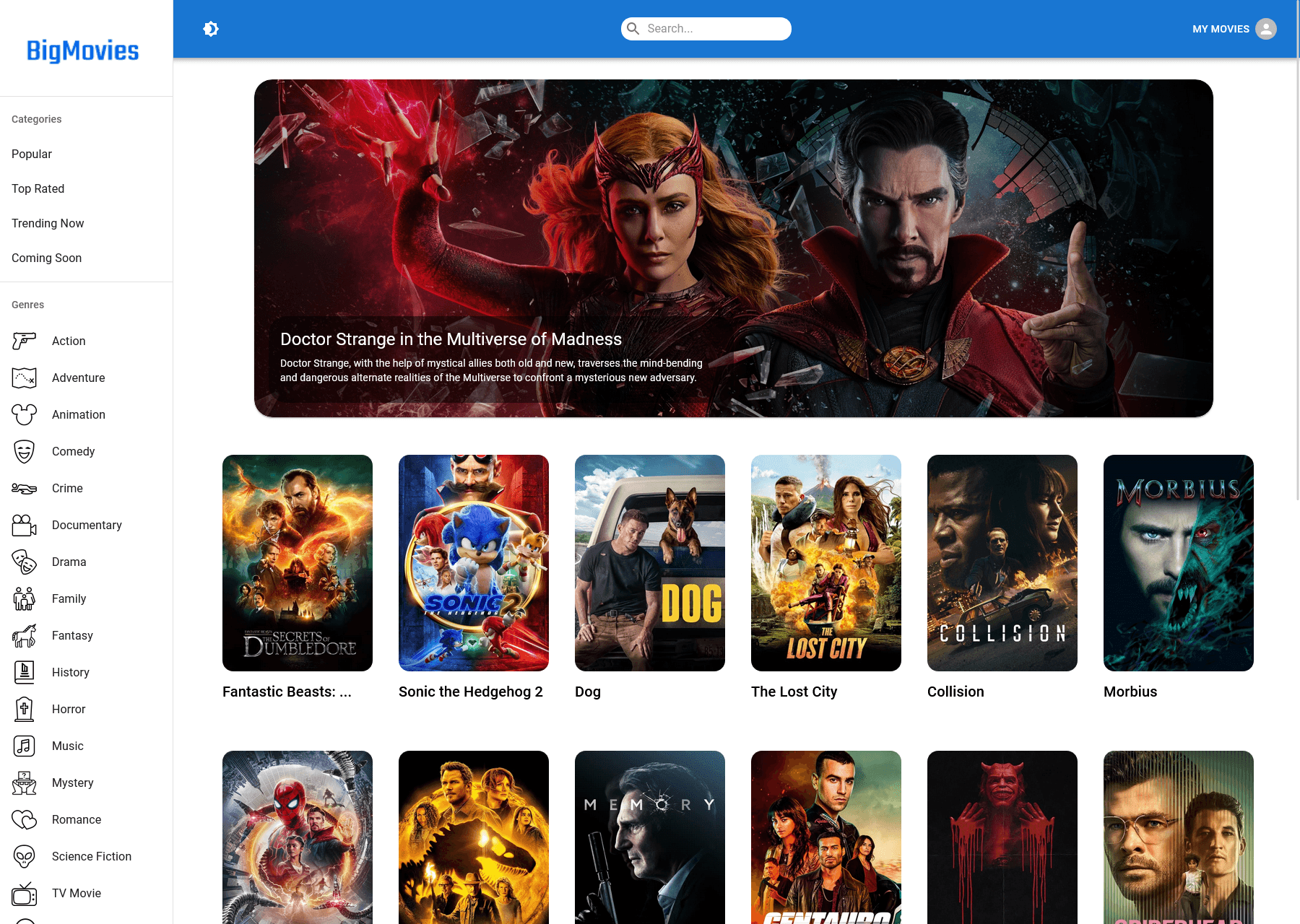The image size is (1300, 924).
Task: Click the magnifier search icon
Action: [x=633, y=29]
